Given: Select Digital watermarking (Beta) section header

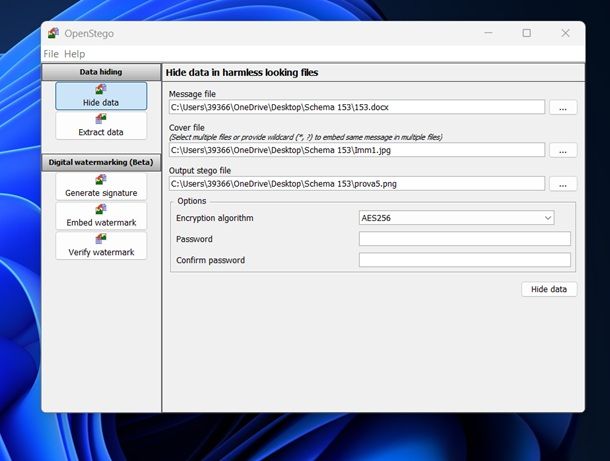Looking at the screenshot, I should 101,162.
